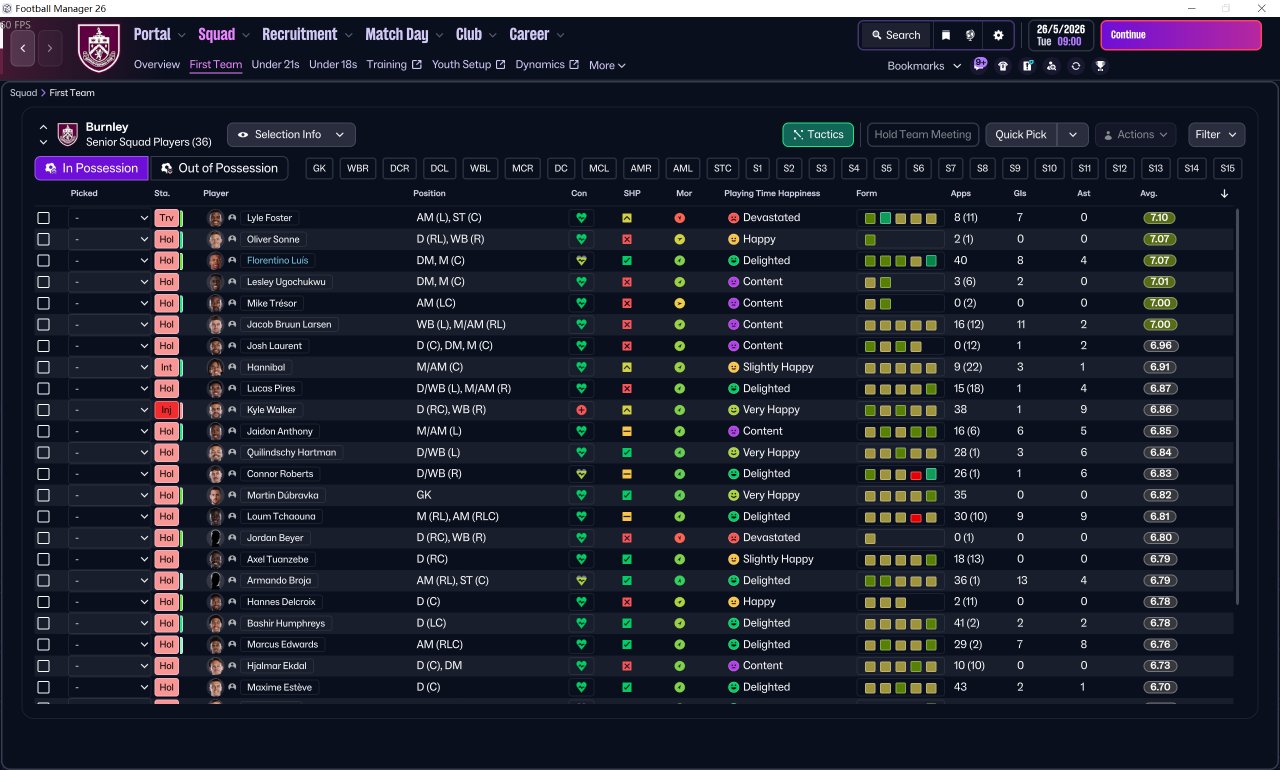The width and height of the screenshot is (1280, 770).
Task: Click the Burnley club crest in header
Action: pos(99,47)
